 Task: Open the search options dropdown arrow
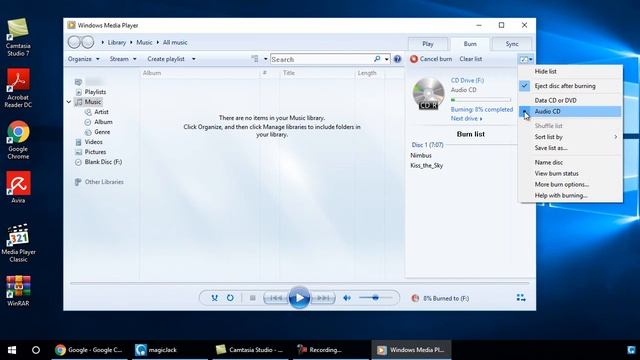coord(387,59)
